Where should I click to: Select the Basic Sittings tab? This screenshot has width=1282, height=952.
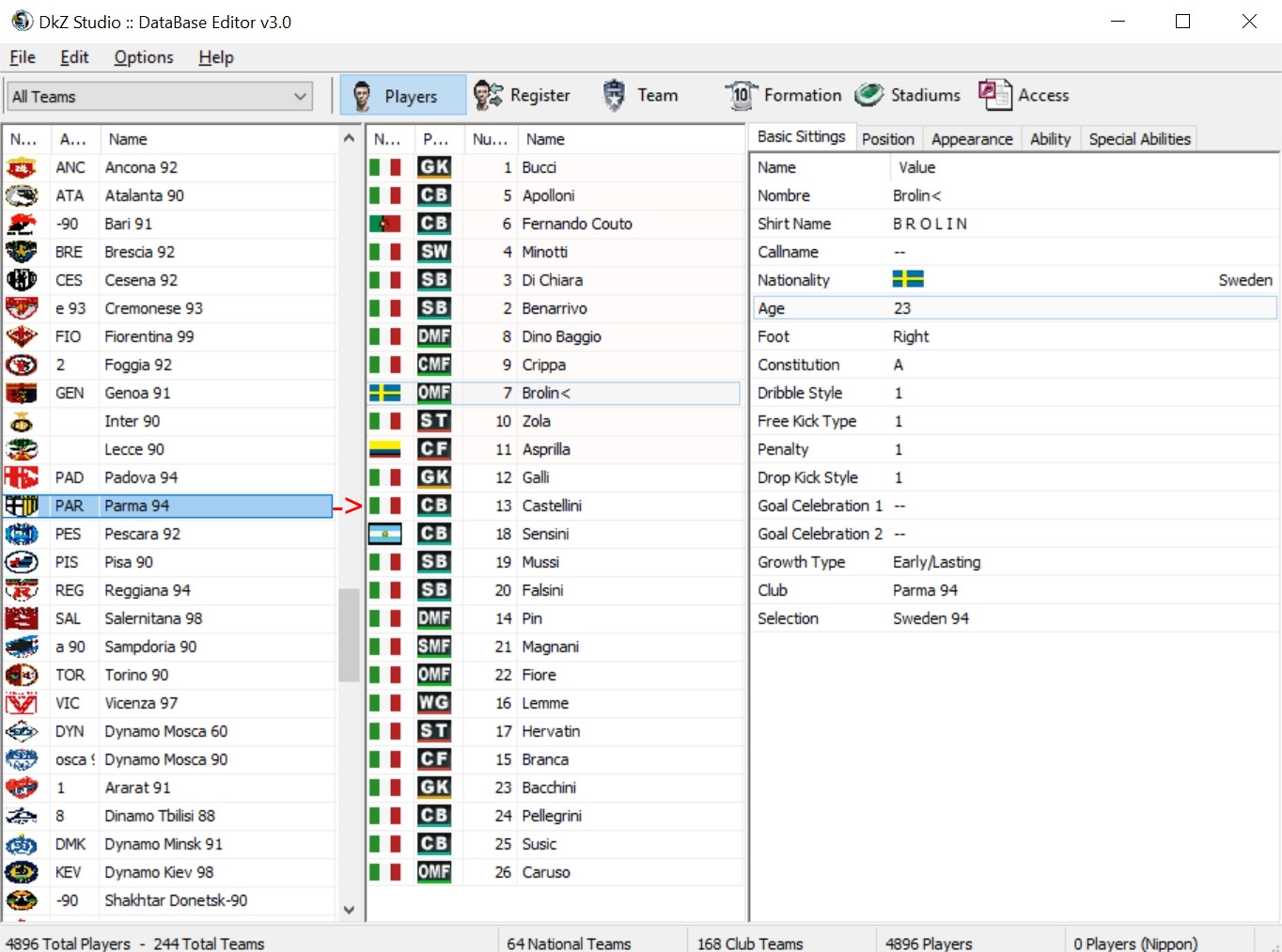[x=802, y=137]
